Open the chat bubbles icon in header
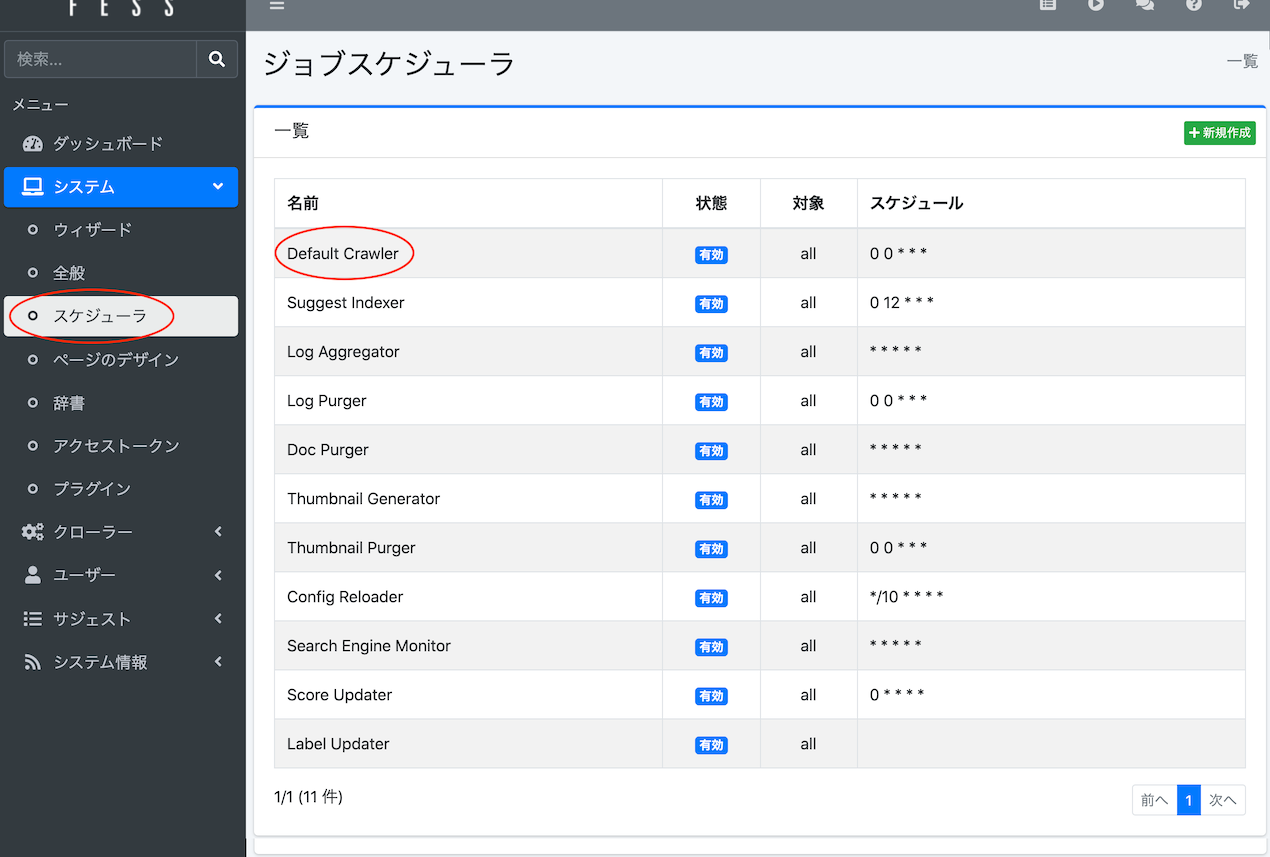The height and width of the screenshot is (857, 1270). [1145, 5]
